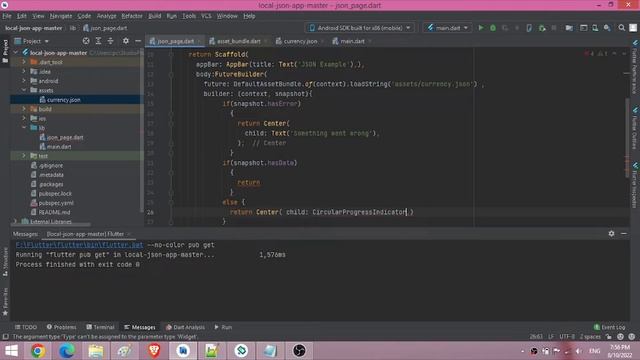Screen dimensions: 640x360
Task: Select currency.json in the project tree
Action: click(63, 100)
